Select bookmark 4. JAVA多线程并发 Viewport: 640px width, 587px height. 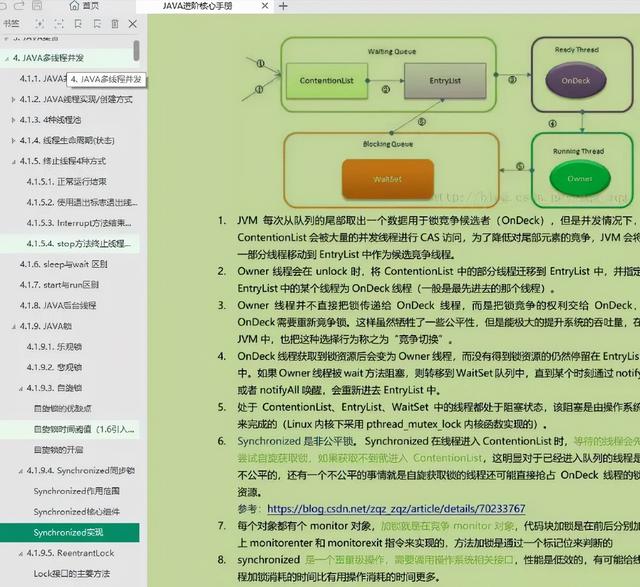pos(48,58)
